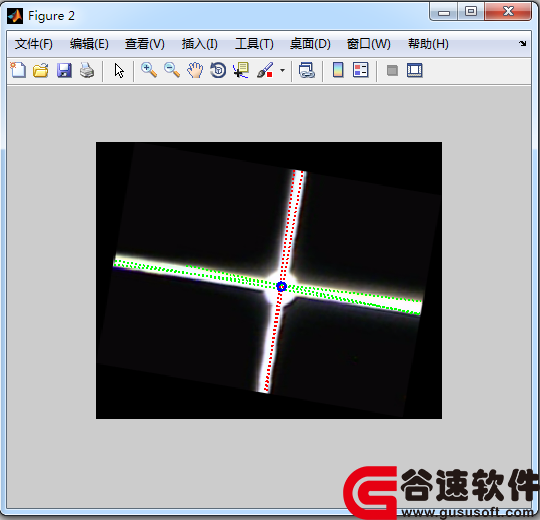The image size is (540, 520).
Task: Select the Edit Plot arrow tool
Action: pos(119,71)
